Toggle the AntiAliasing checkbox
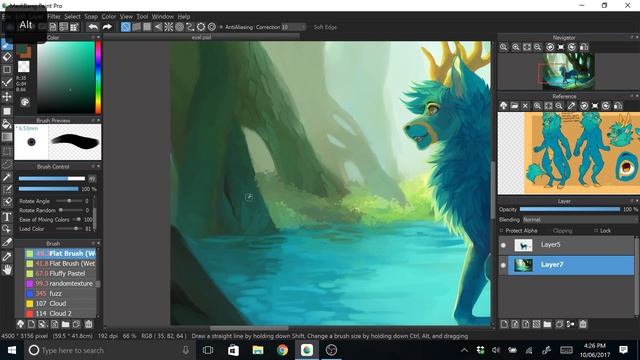The image size is (640, 360). [x=221, y=27]
